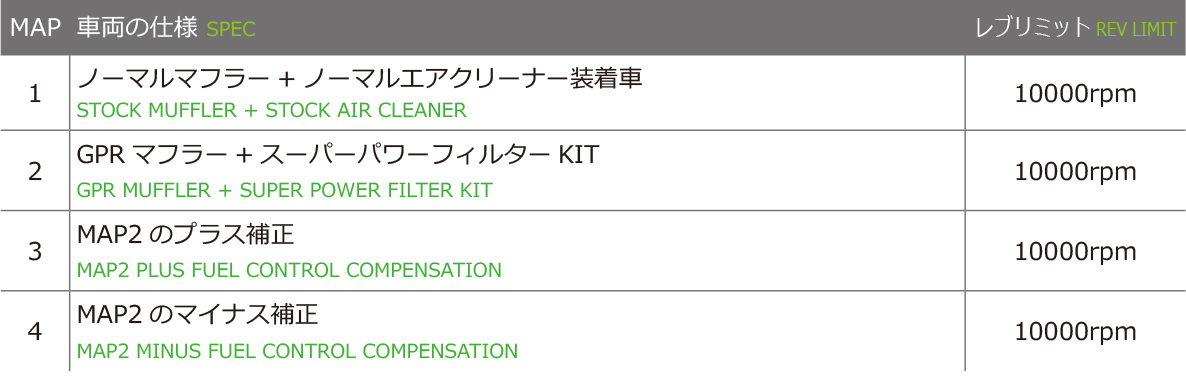Click MAP2 のプラス補正 text
This screenshot has height=386, width=1186.
[x=185, y=235]
